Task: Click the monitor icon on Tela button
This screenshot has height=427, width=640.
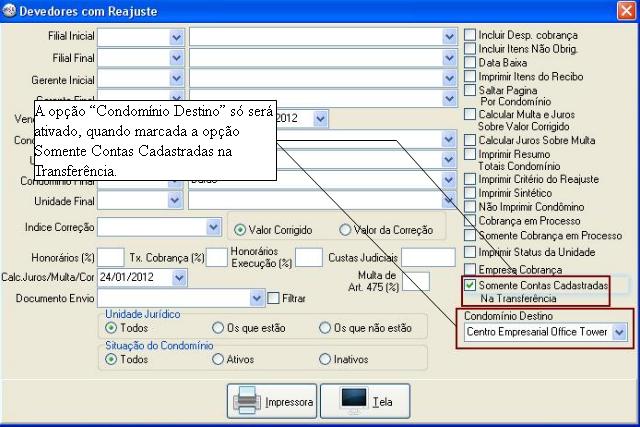Action: [x=353, y=401]
